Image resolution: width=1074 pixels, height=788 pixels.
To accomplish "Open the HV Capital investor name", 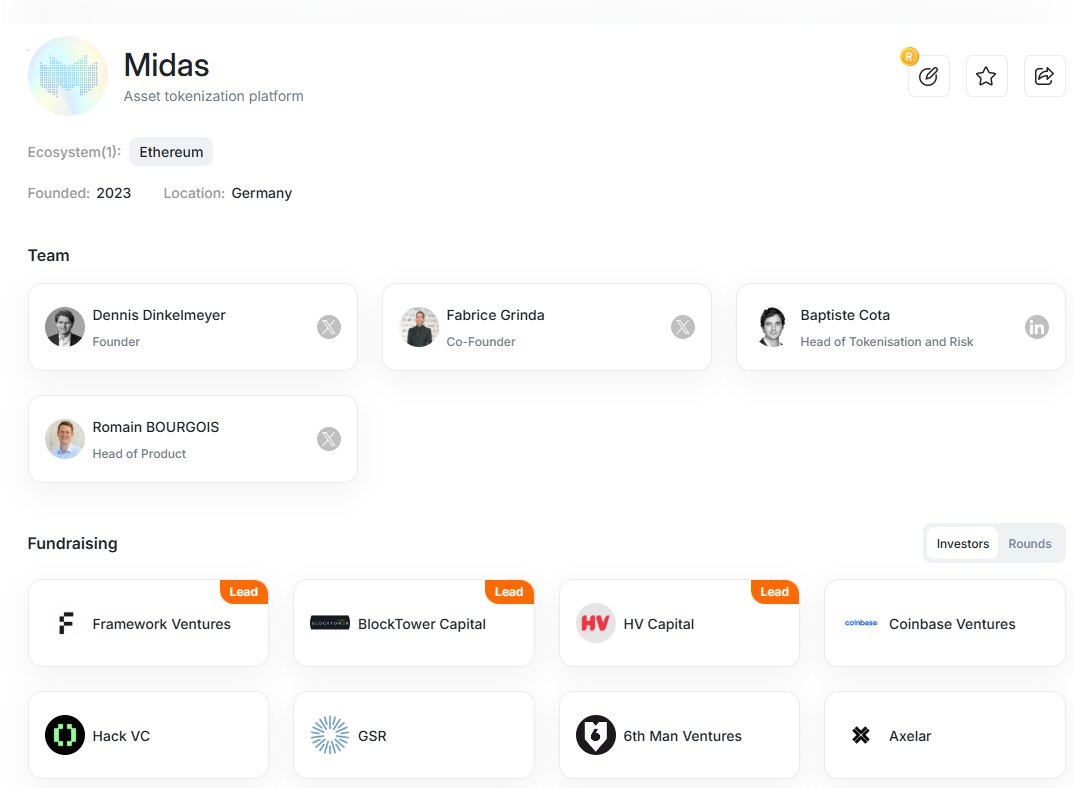I will coord(659,624).
